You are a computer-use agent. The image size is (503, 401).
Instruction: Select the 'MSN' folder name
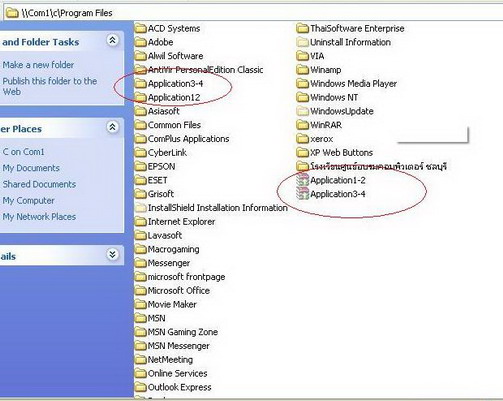pyautogui.click(x=156, y=318)
